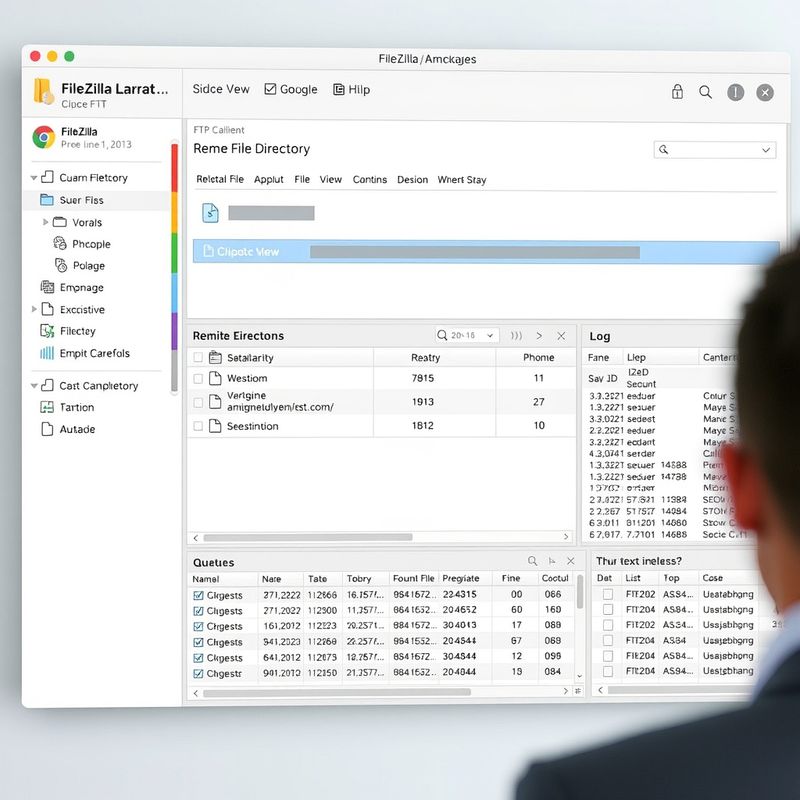
Task: Toggle the Satalarity header checkbox
Action: (x=198, y=358)
